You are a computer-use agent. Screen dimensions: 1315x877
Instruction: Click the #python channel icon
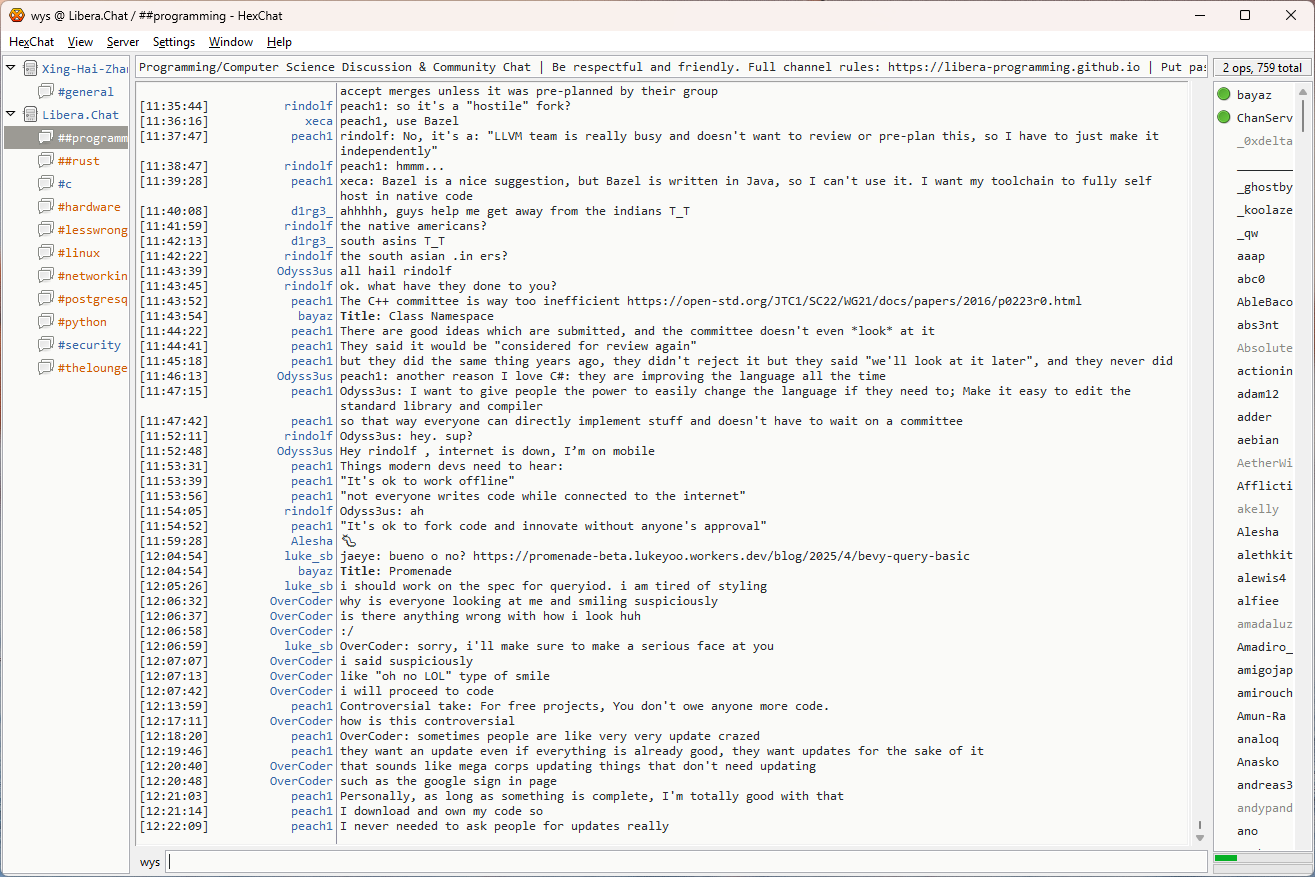pos(46,322)
